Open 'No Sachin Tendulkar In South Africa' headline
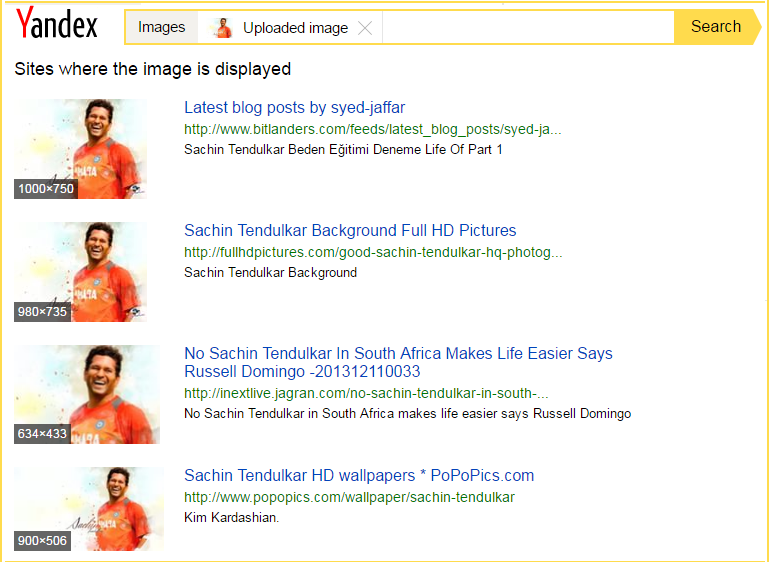 (x=398, y=362)
